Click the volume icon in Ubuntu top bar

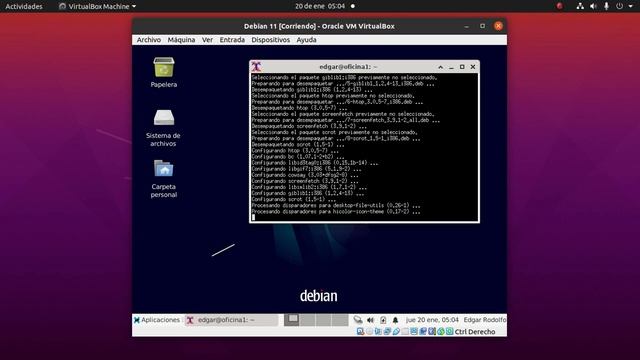coord(593,6)
